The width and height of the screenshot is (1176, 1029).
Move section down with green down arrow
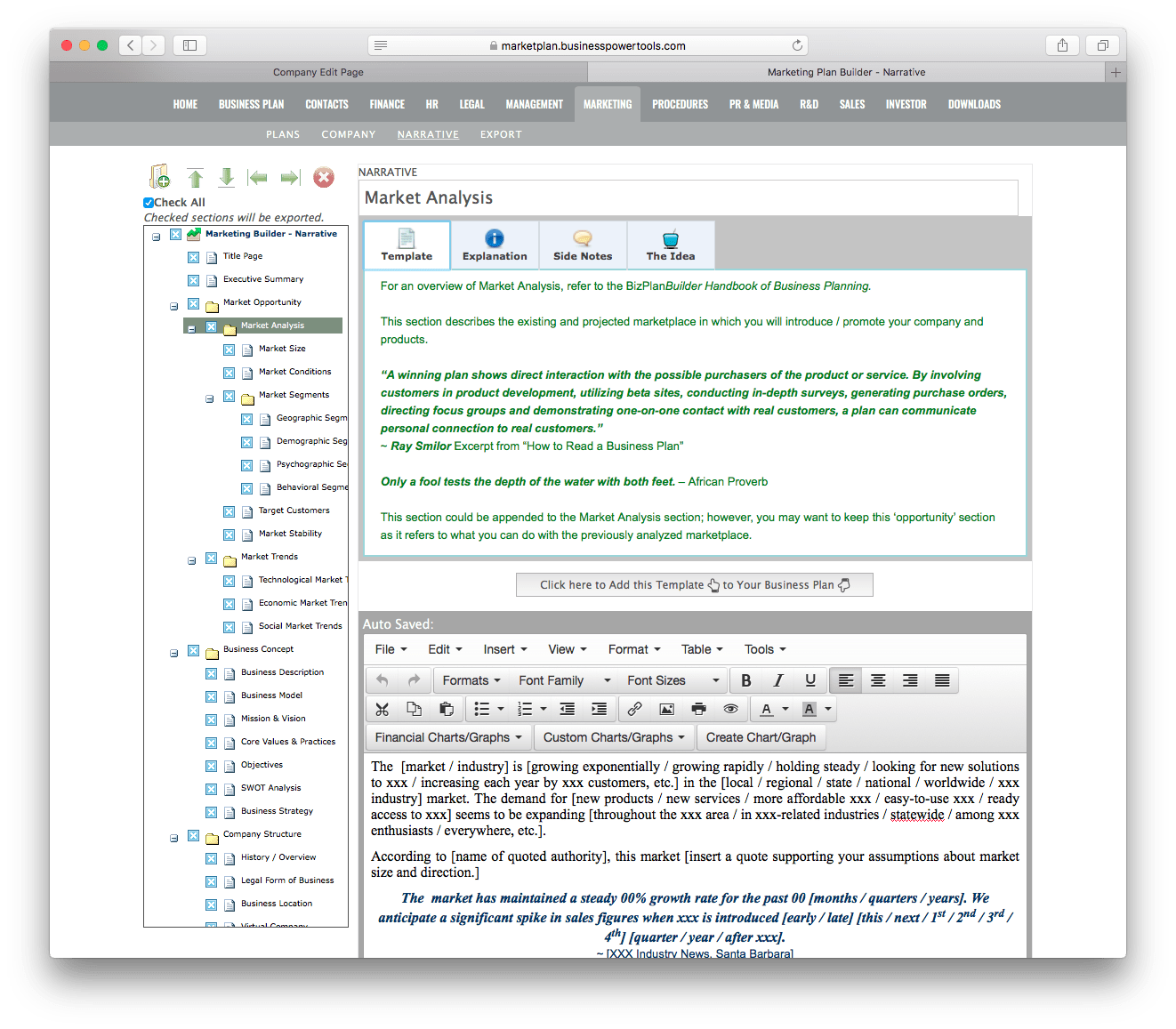click(x=227, y=177)
